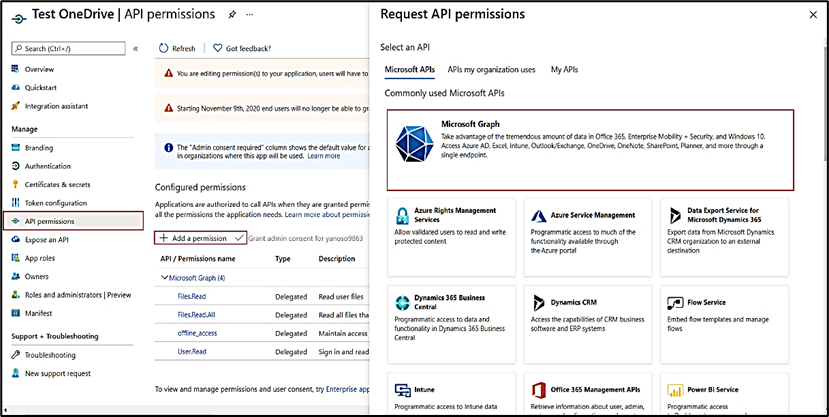Refresh the API permissions list
The image size is (829, 417).
tap(178, 48)
